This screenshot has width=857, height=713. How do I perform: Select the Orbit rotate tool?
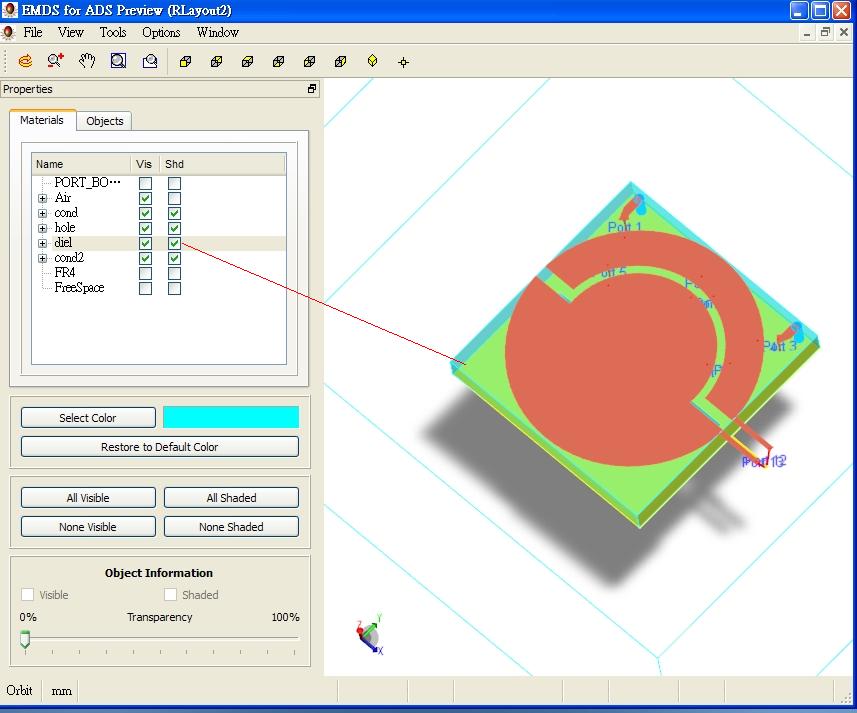25,61
